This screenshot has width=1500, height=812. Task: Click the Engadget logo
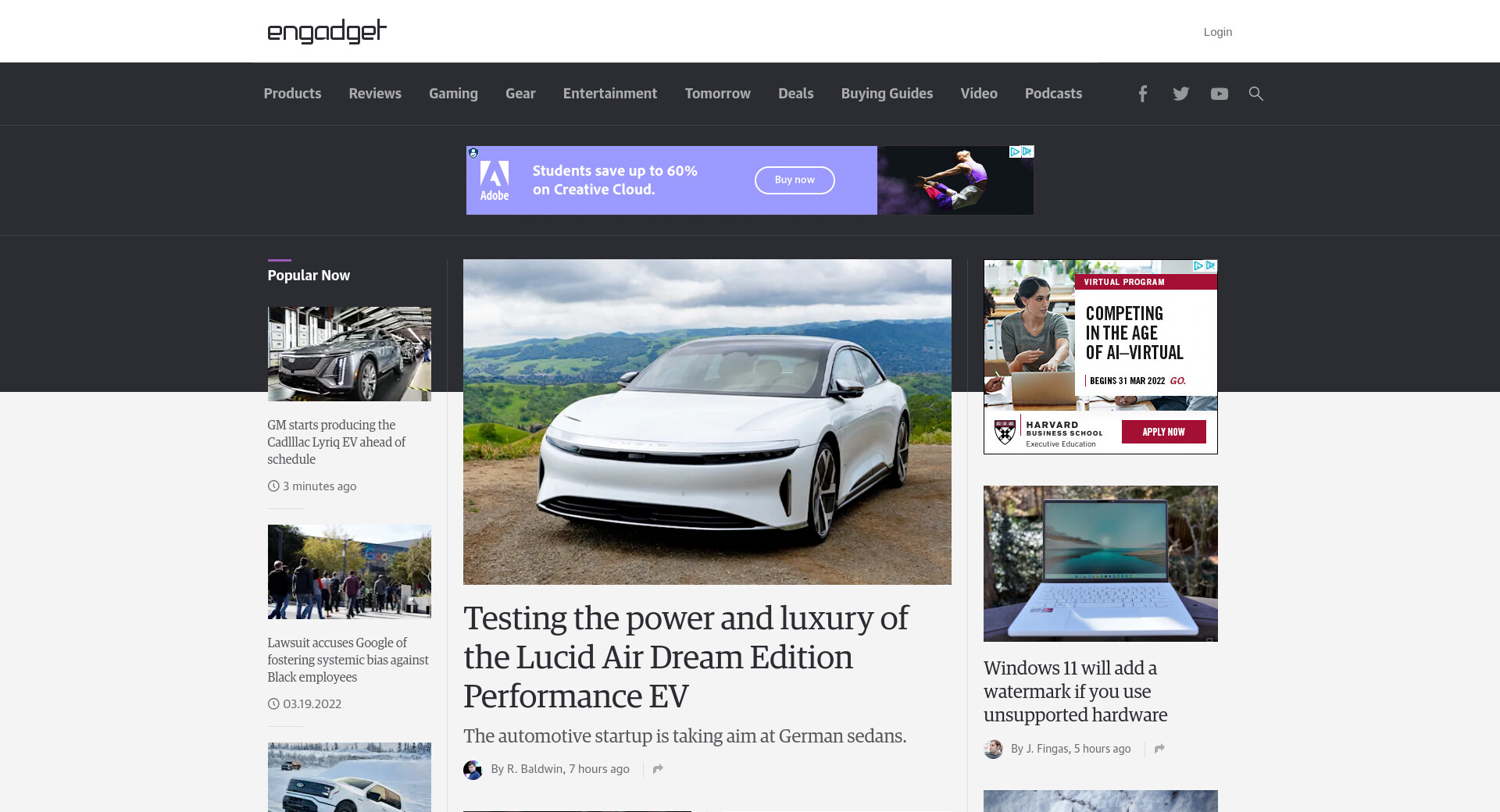(x=327, y=31)
